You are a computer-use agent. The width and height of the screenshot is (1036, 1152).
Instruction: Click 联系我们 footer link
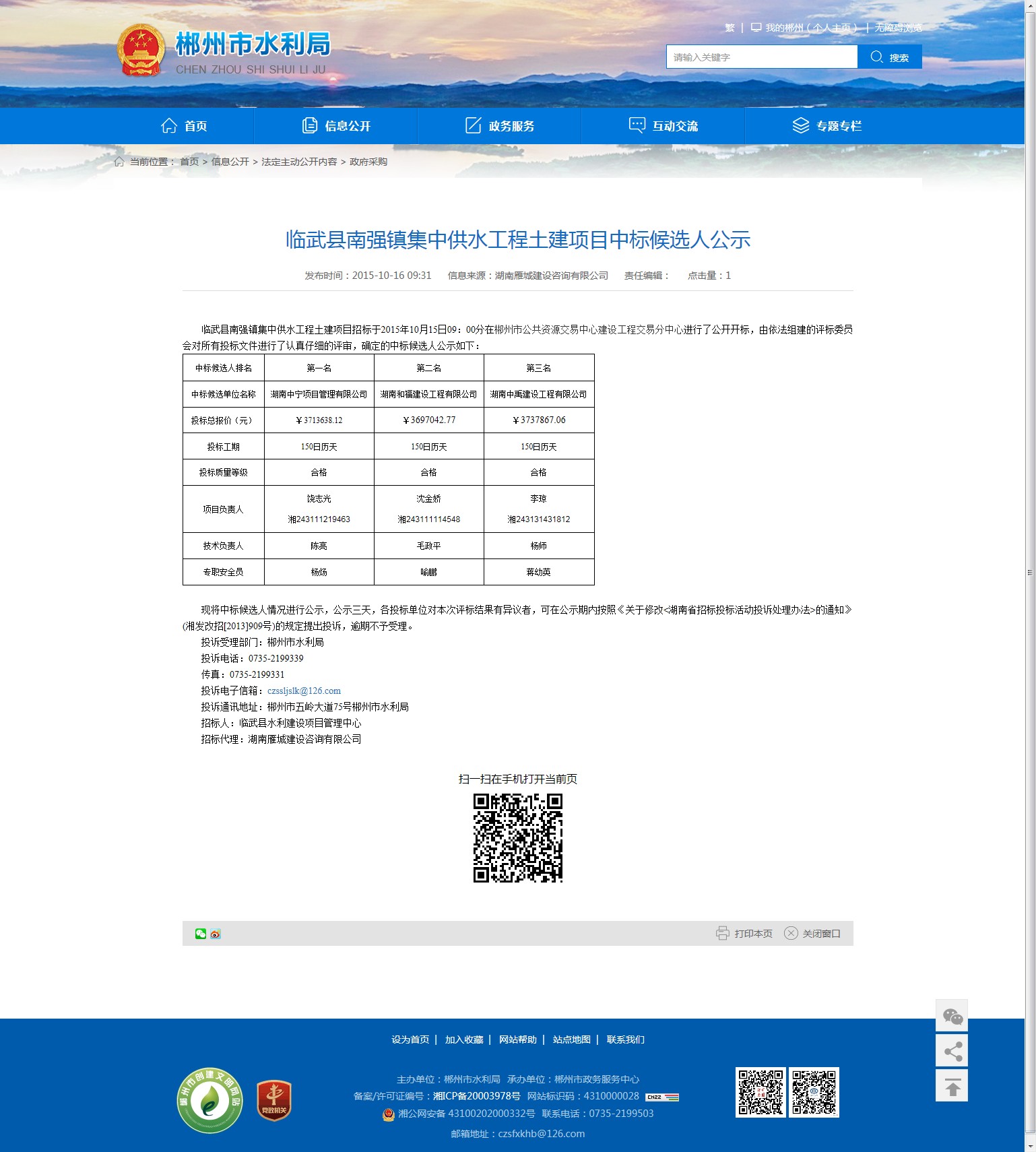[626, 1039]
